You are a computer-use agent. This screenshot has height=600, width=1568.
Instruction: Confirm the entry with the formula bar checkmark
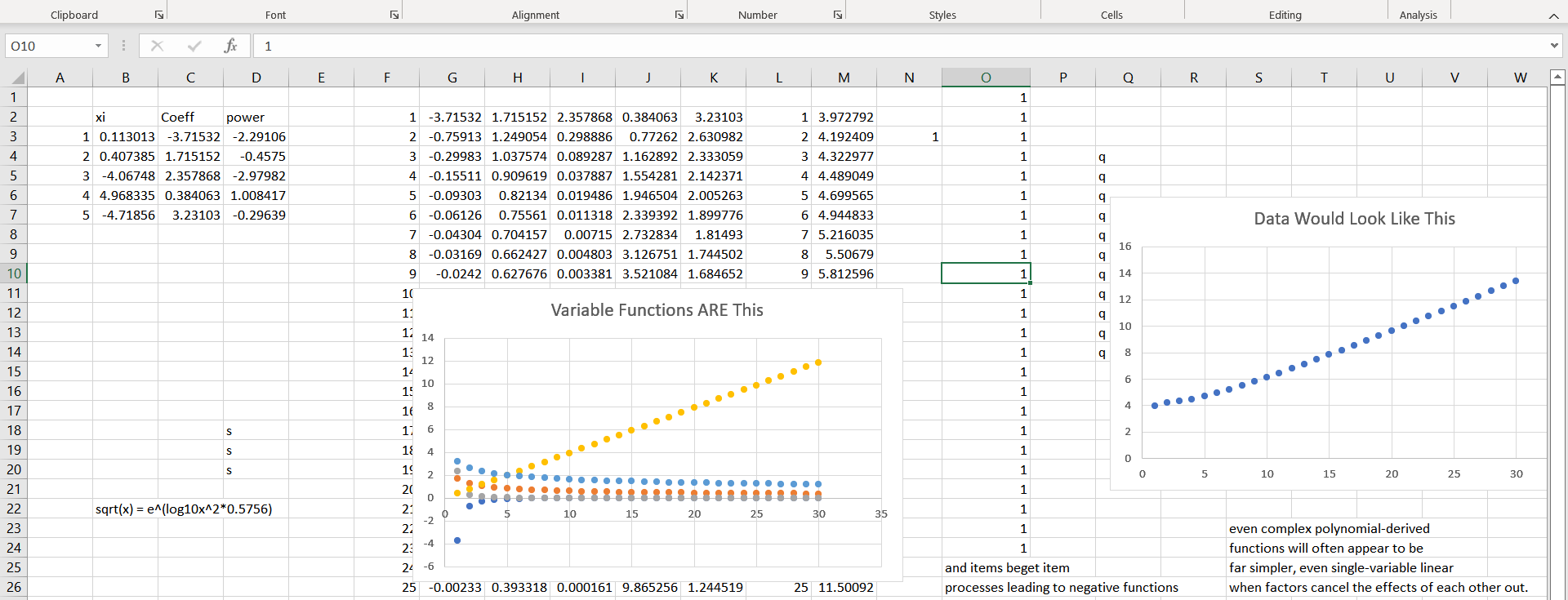coord(194,46)
